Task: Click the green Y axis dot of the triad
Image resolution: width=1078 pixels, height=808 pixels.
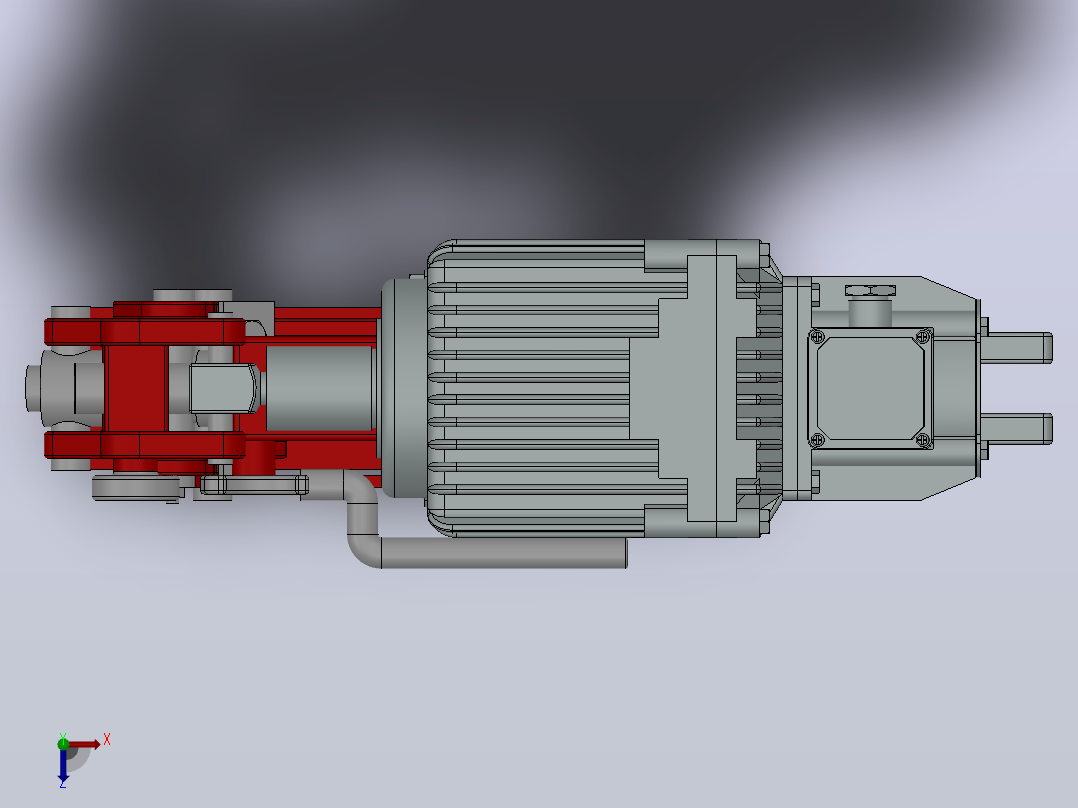Action: click(63, 744)
